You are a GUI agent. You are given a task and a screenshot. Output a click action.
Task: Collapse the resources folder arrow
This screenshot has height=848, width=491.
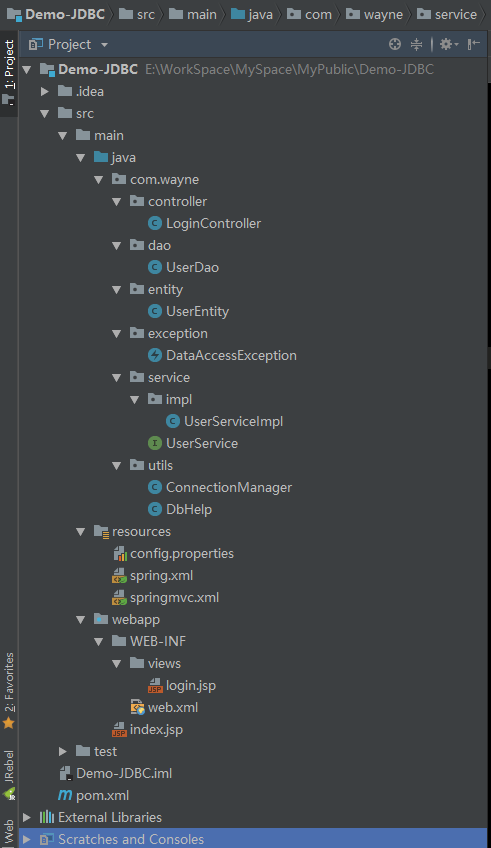(81, 532)
